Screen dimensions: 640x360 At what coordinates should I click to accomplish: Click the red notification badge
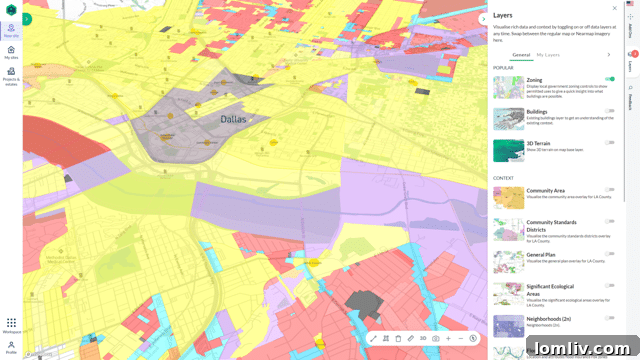(635, 54)
